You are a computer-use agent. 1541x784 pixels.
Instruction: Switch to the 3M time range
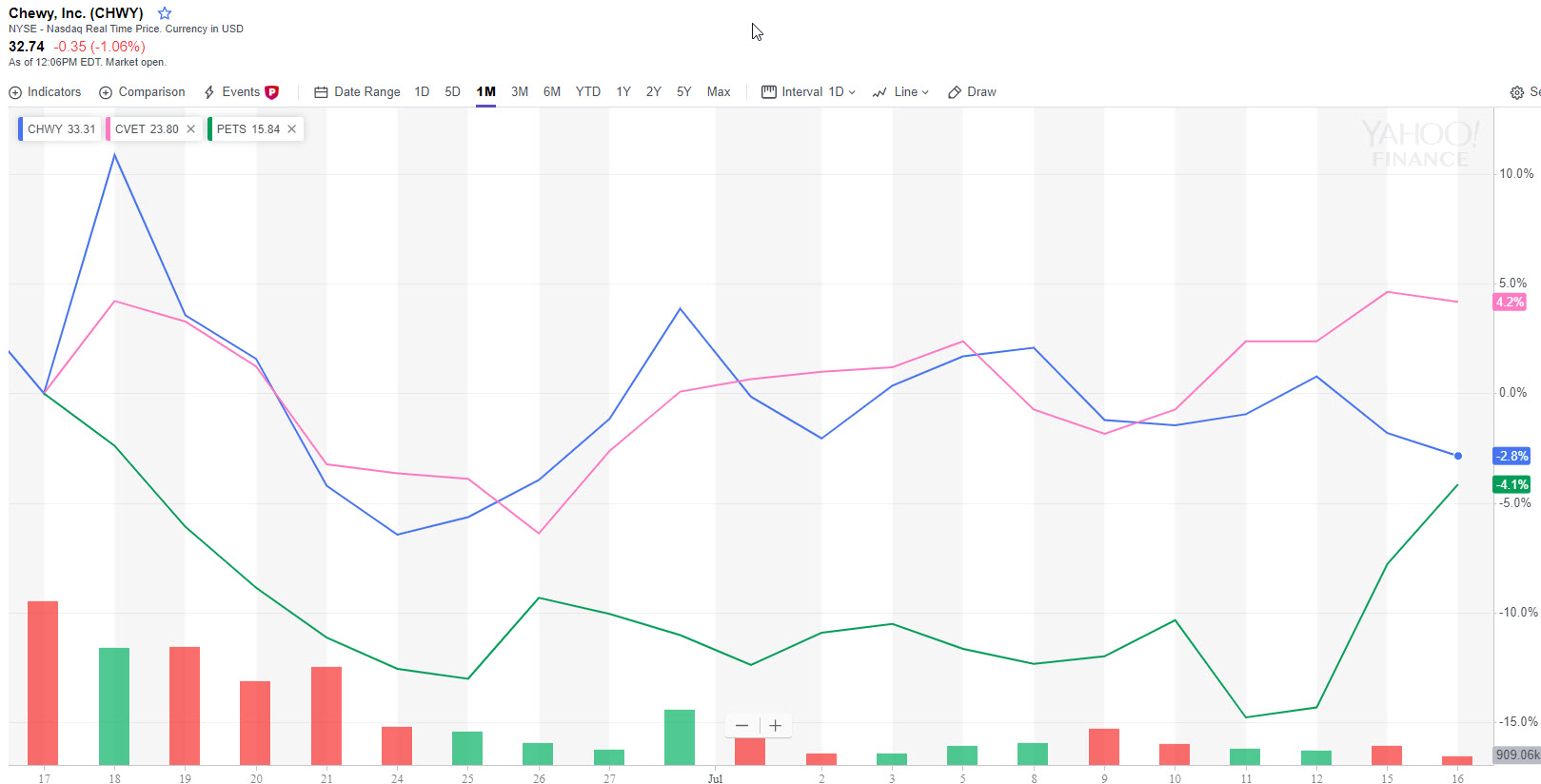click(520, 92)
